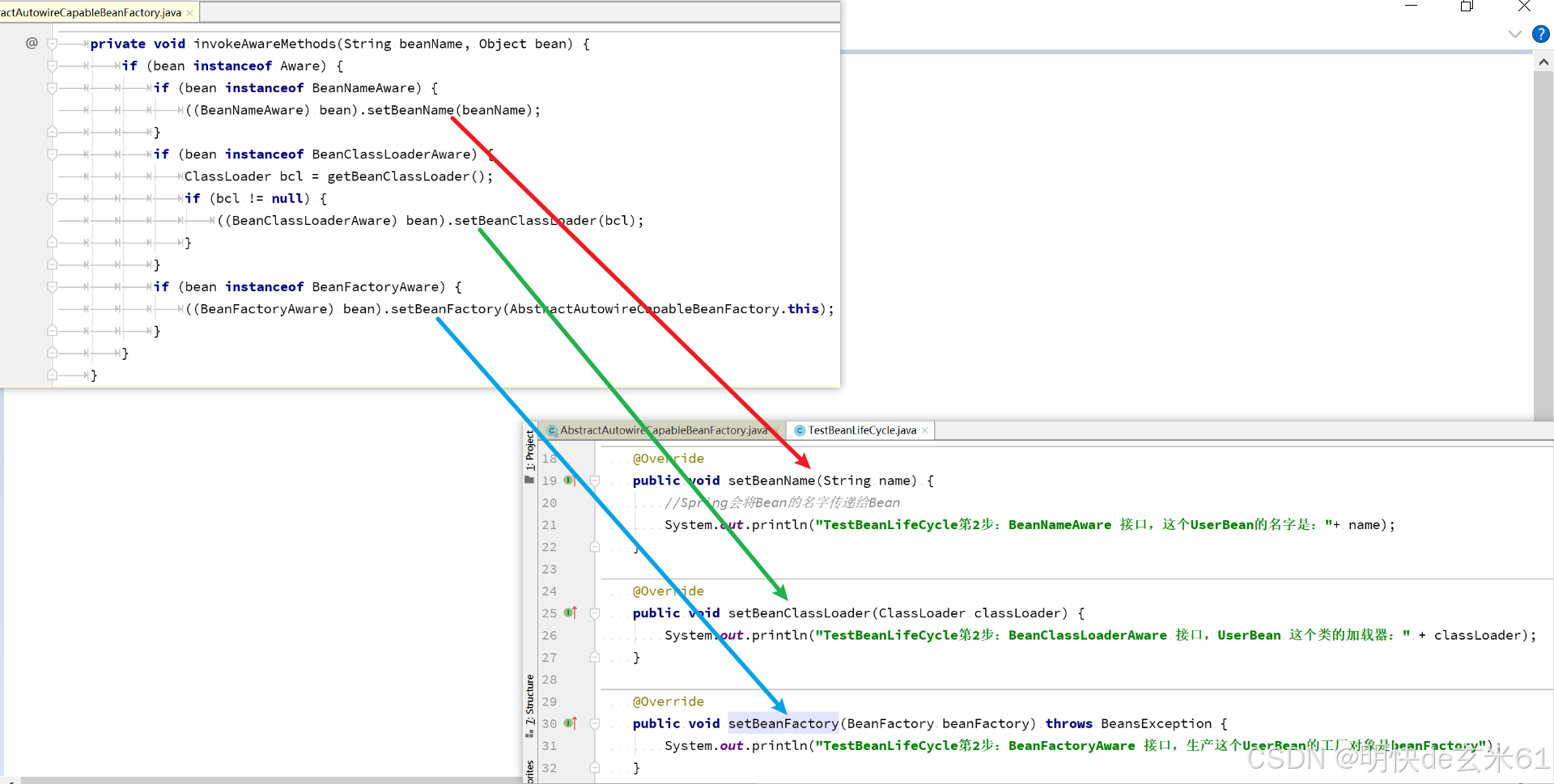1554x784 pixels.
Task: Click the blue help question mark icon
Action: click(x=1540, y=34)
